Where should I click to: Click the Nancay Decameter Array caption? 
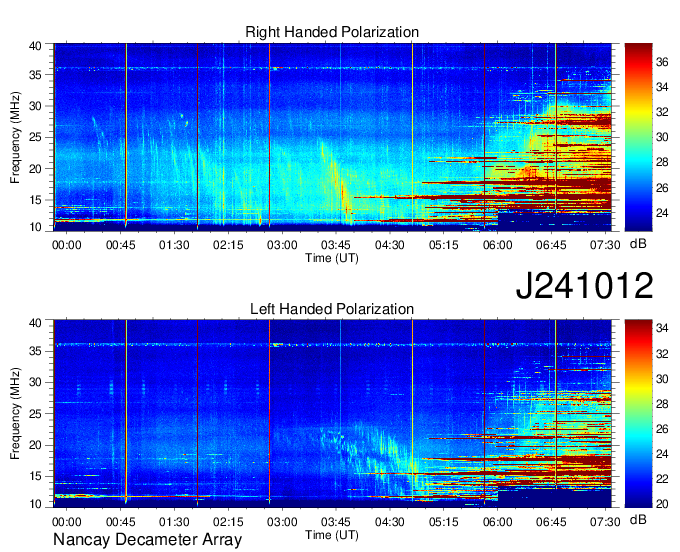147,540
